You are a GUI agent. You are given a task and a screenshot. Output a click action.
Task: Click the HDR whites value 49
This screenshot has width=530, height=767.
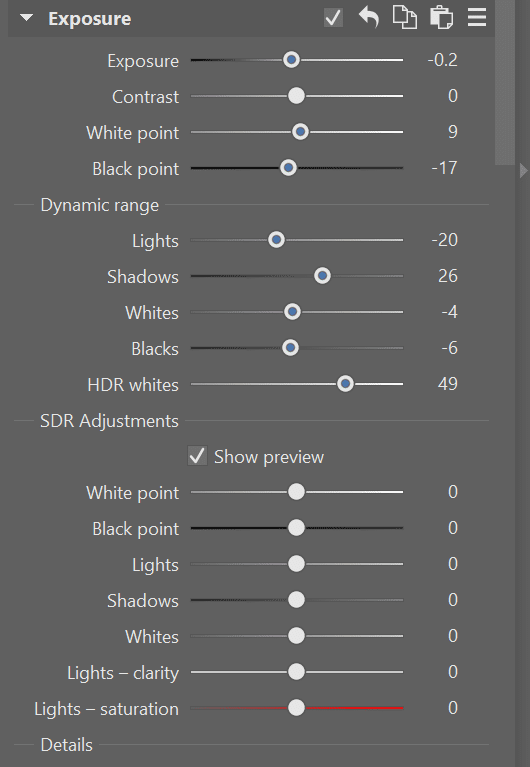click(448, 384)
